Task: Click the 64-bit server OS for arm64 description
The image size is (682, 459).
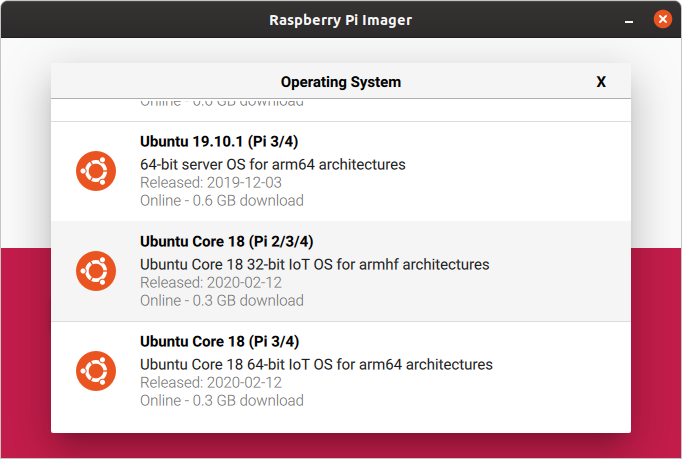Action: pyautogui.click(x=273, y=164)
